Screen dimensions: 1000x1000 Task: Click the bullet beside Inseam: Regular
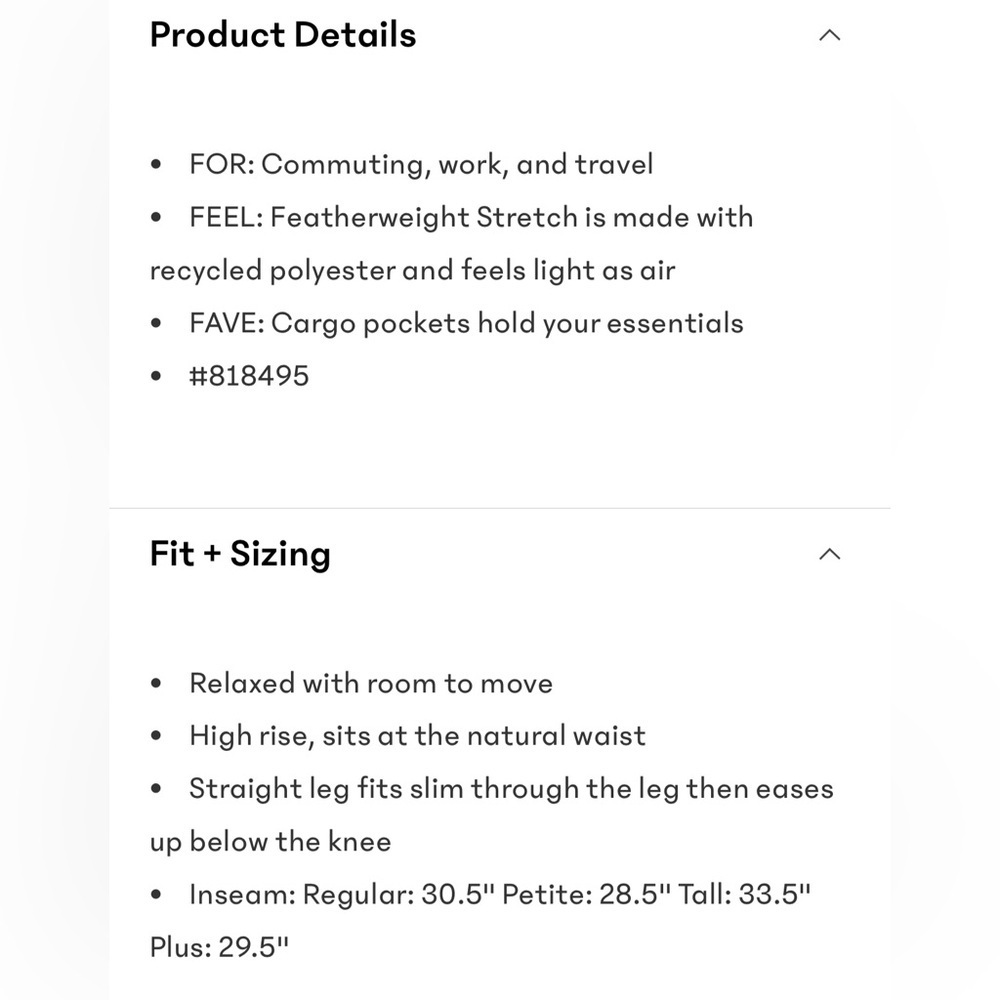point(156,895)
